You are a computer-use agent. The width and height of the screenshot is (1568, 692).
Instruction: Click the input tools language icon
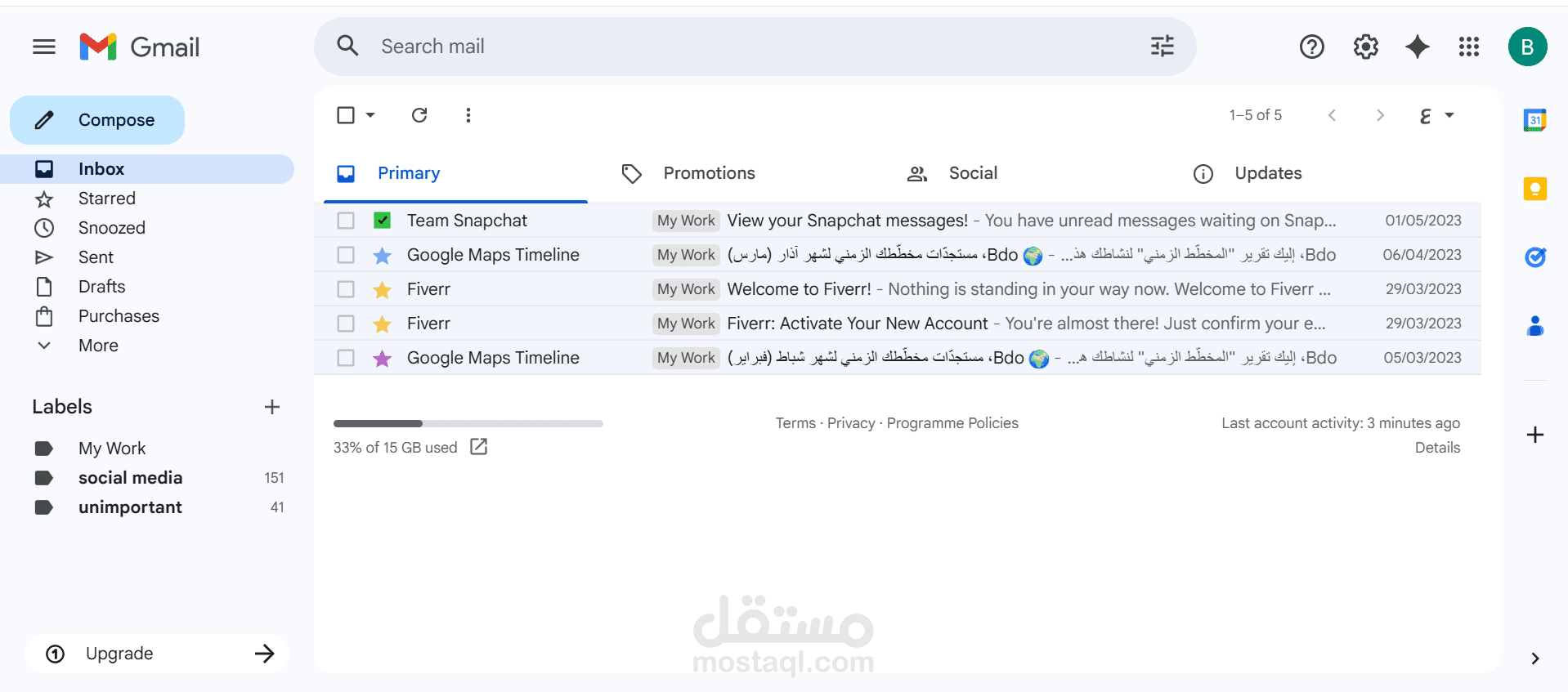point(1425,115)
